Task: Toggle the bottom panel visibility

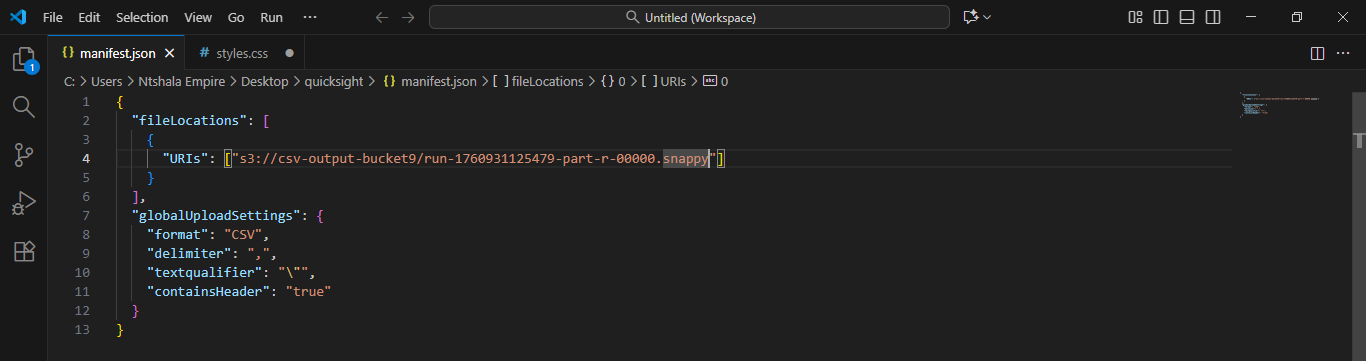Action: (1187, 17)
